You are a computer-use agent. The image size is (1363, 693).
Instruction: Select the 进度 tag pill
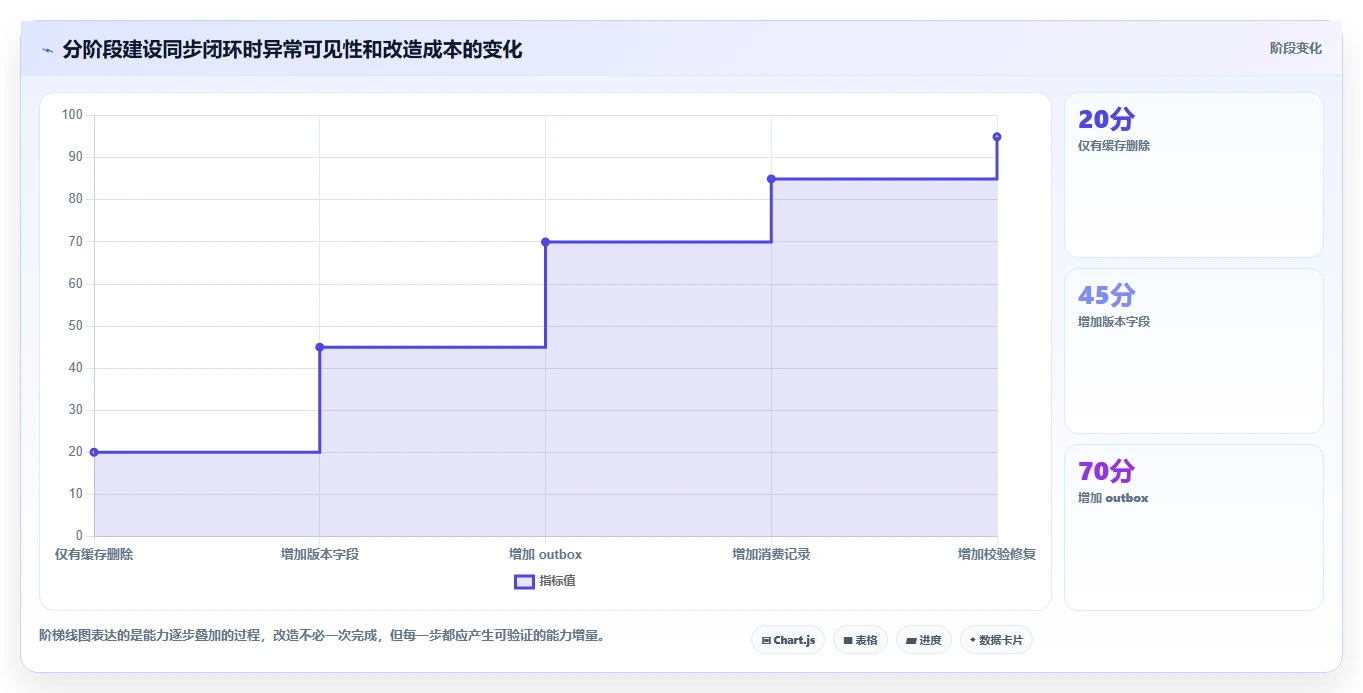pyautogui.click(x=924, y=640)
